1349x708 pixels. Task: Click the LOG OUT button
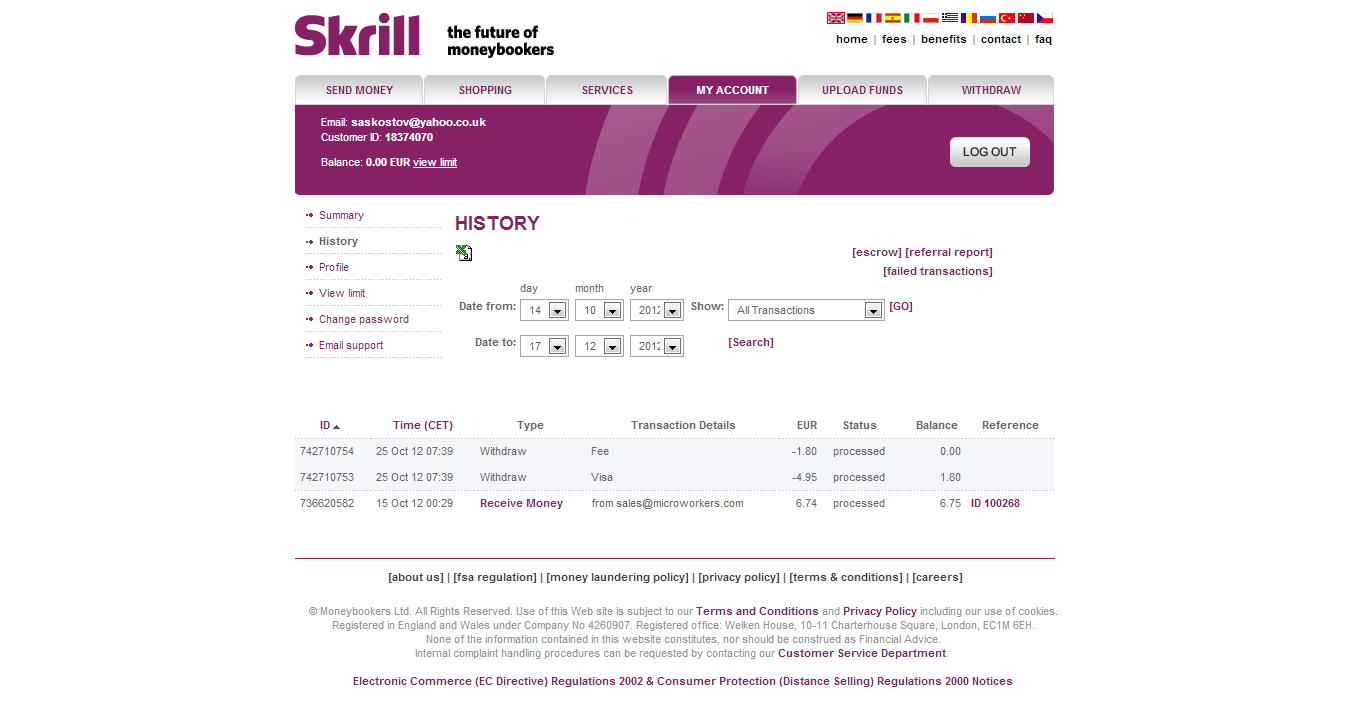989,152
